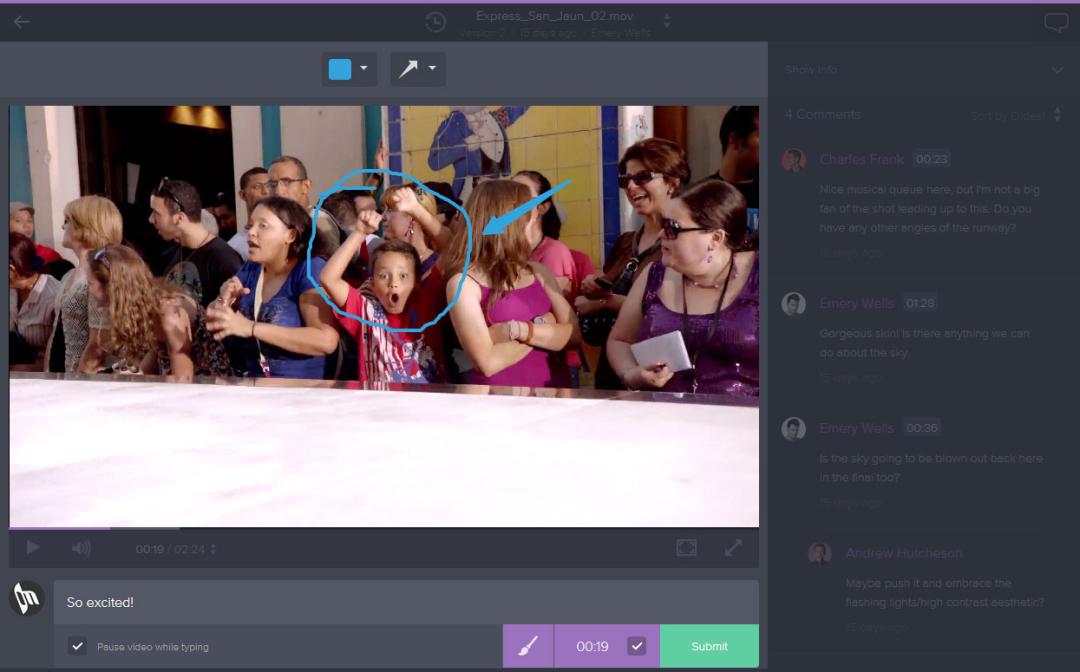The width and height of the screenshot is (1080, 672).
Task: Click the fit-to-screen frame icon
Action: pos(686,548)
